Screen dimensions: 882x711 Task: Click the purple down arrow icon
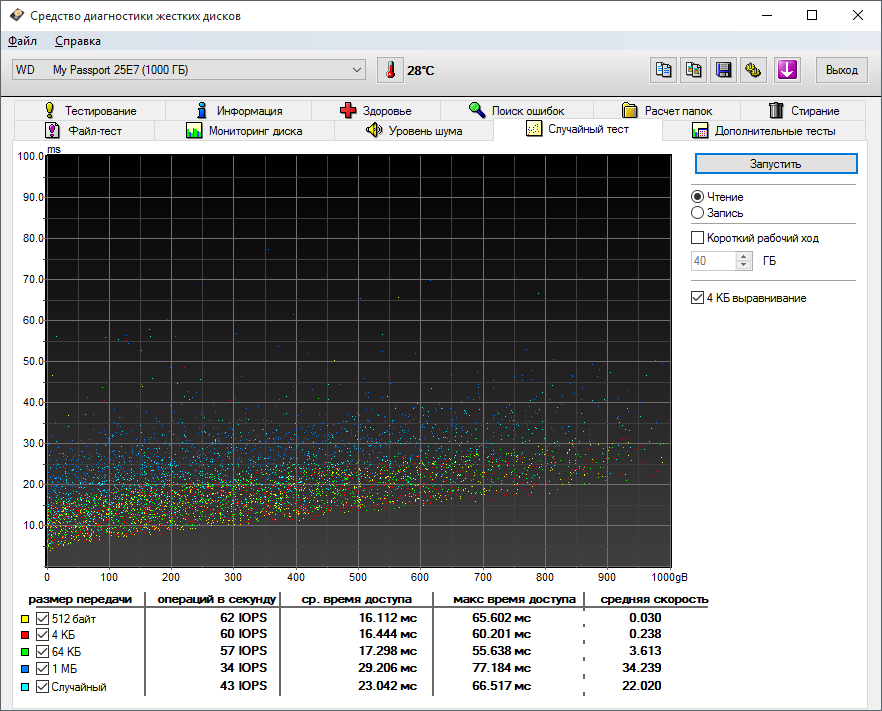tap(788, 70)
